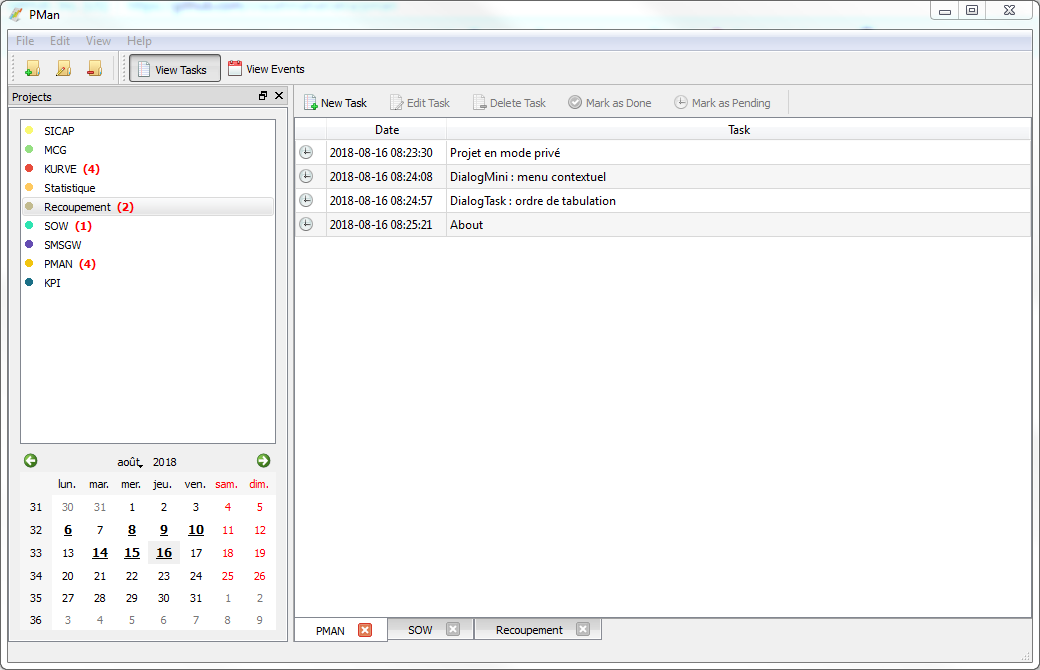This screenshot has width=1040, height=670.
Task: Click the add new project folder icon
Action: (x=32, y=68)
